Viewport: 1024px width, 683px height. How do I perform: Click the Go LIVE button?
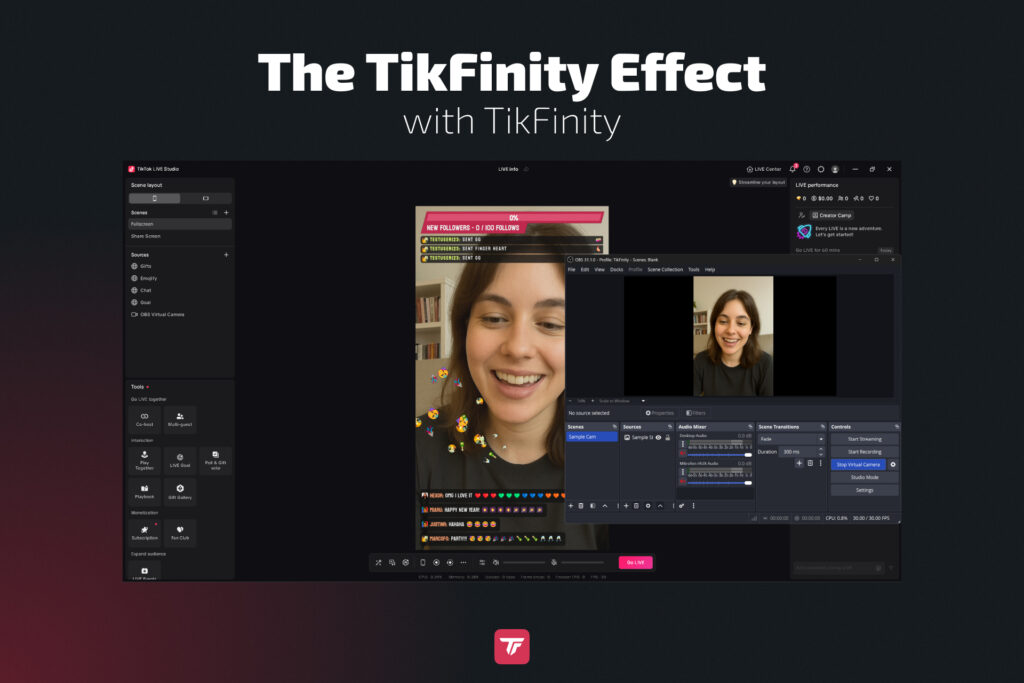(x=635, y=562)
